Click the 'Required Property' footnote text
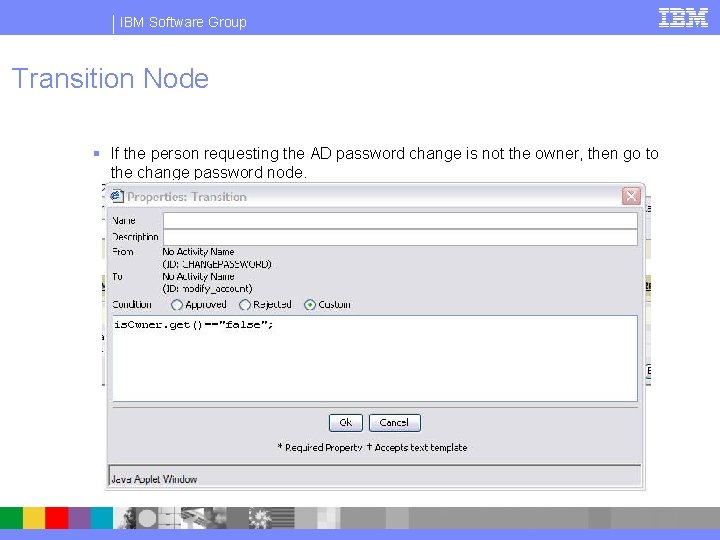 pyautogui.click(x=323, y=448)
